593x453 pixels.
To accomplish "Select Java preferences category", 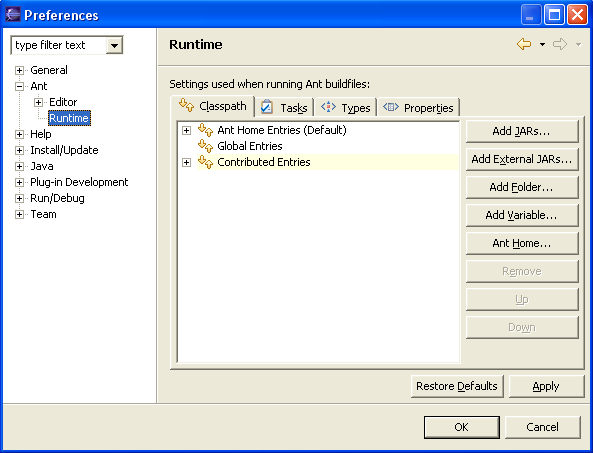I will tap(42, 166).
